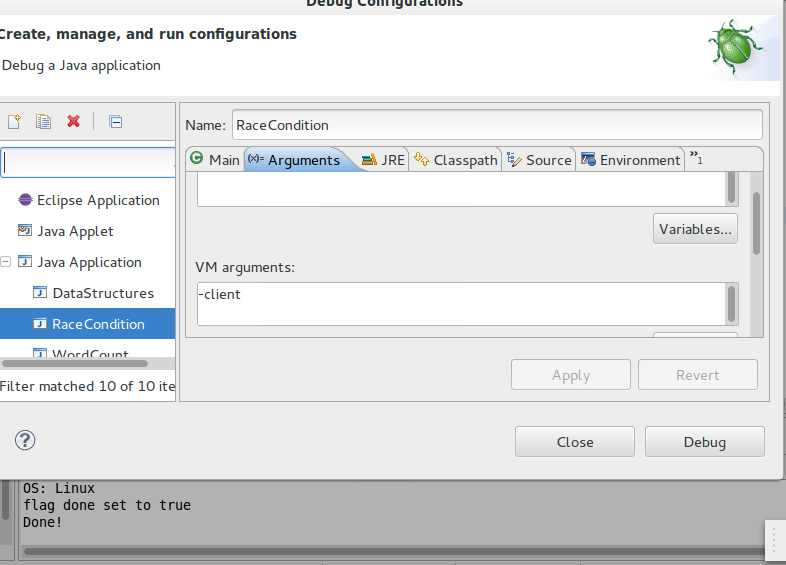Image resolution: width=786 pixels, height=565 pixels.
Task: Click the Java Application type icon
Action: point(25,261)
